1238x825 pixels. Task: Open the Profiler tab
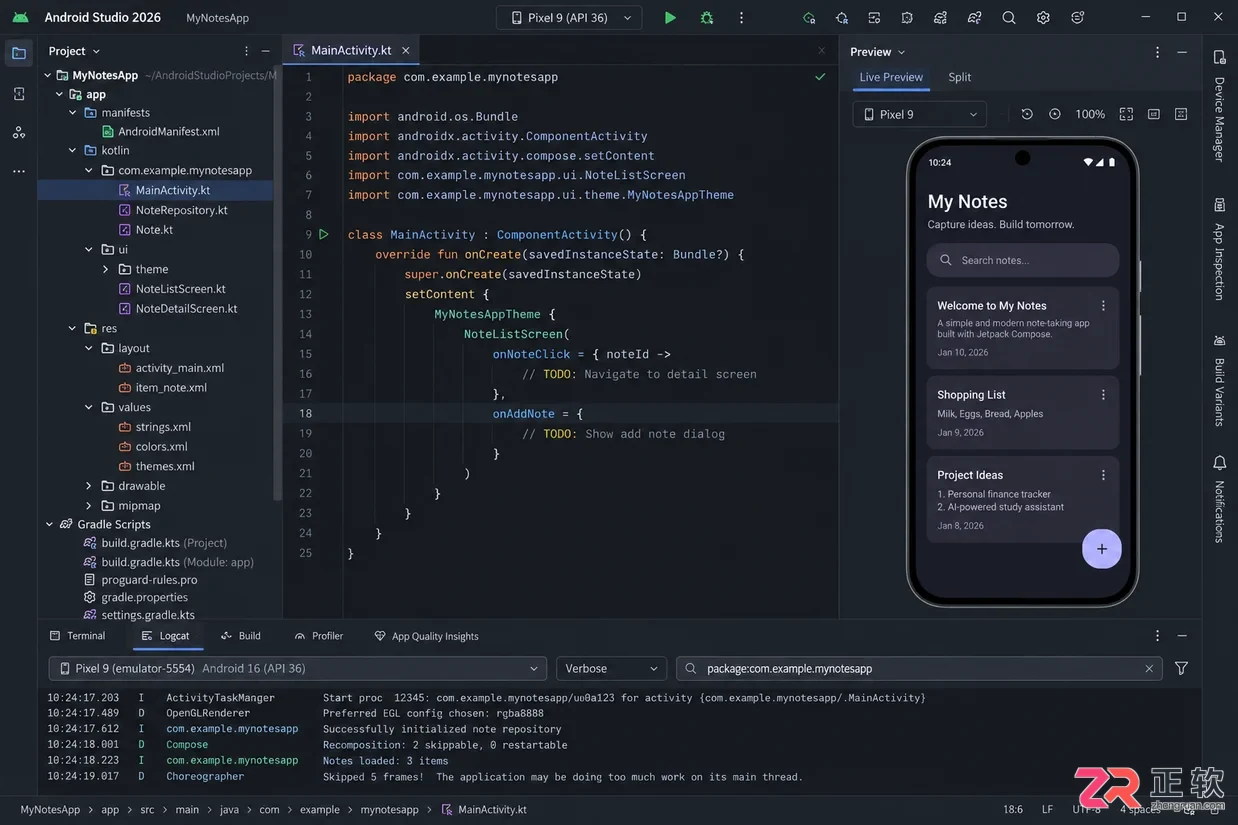tap(319, 636)
